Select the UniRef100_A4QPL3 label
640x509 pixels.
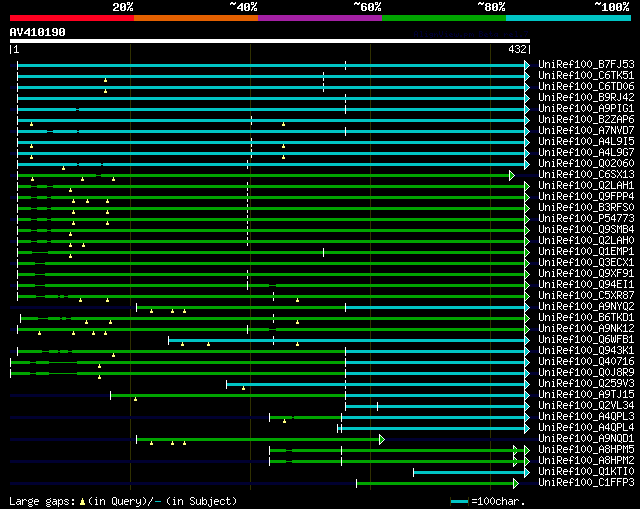point(586,417)
